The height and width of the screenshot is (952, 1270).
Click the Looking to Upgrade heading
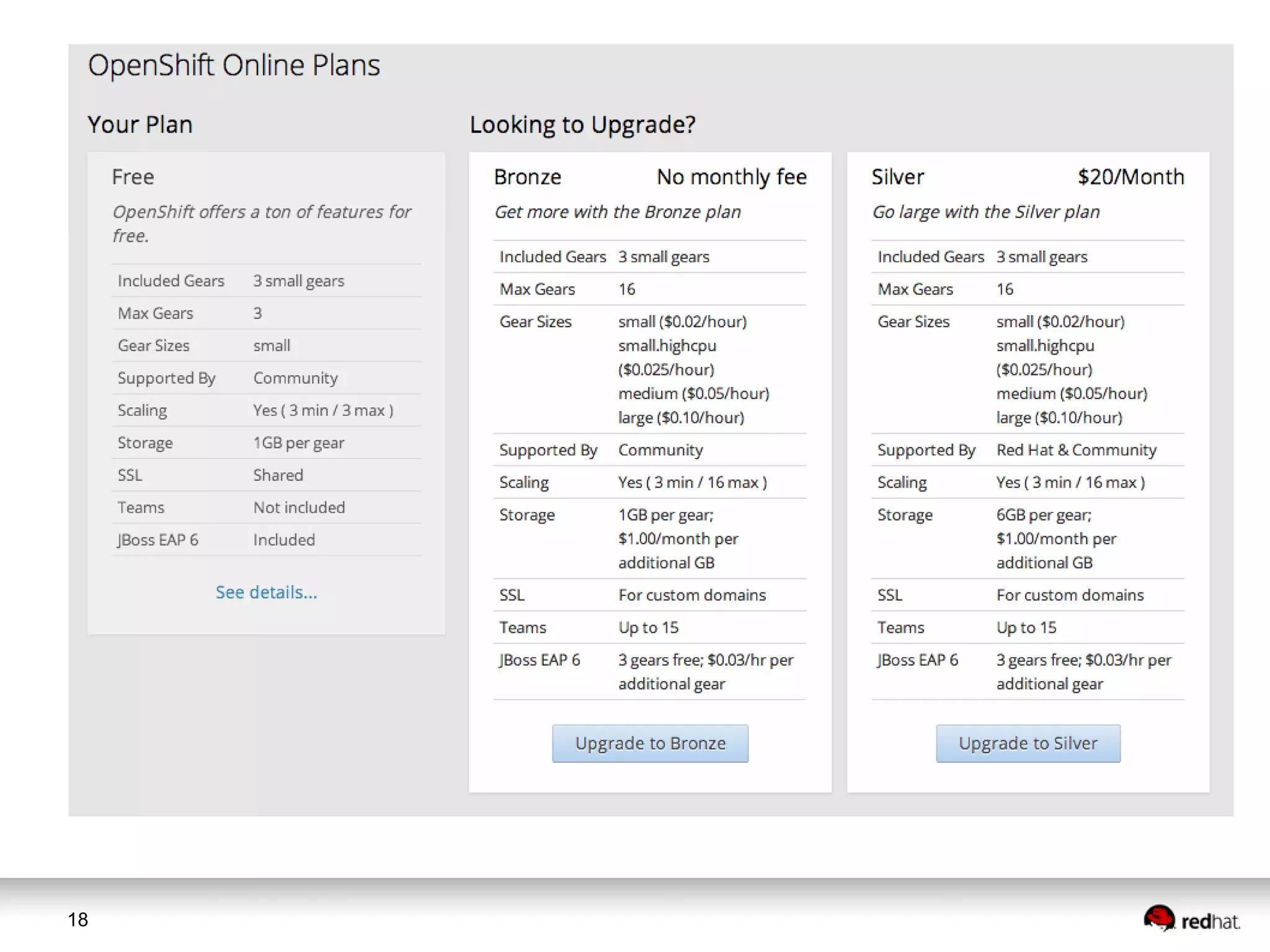tap(582, 125)
